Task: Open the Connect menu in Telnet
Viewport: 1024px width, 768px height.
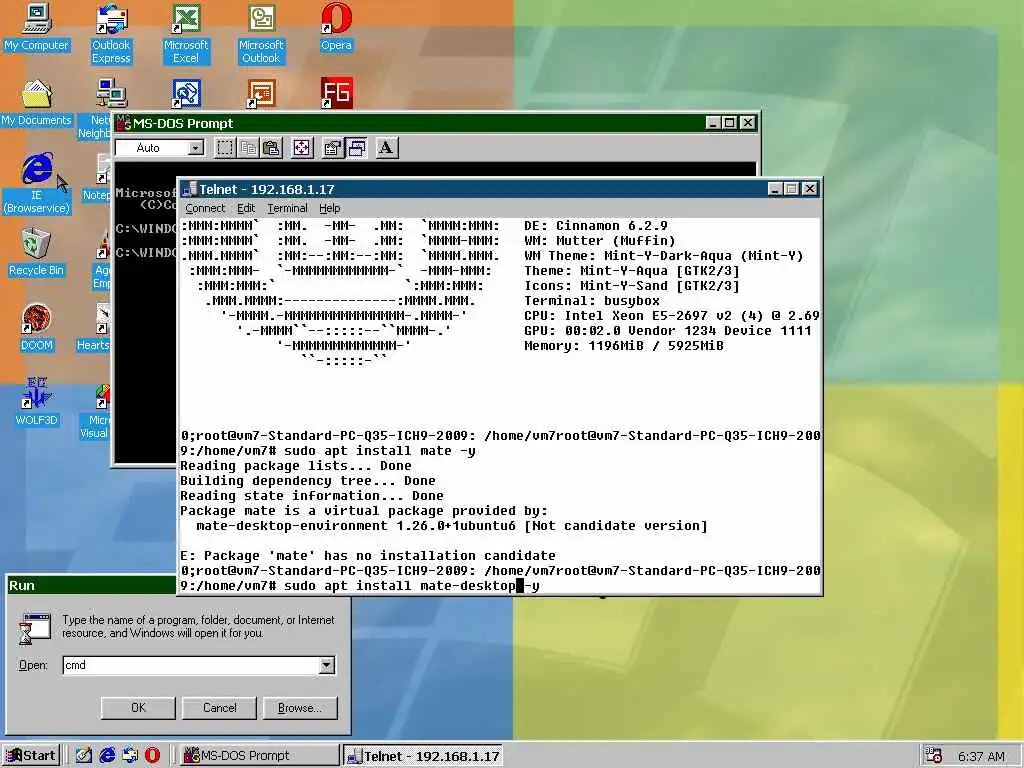Action: [205, 208]
